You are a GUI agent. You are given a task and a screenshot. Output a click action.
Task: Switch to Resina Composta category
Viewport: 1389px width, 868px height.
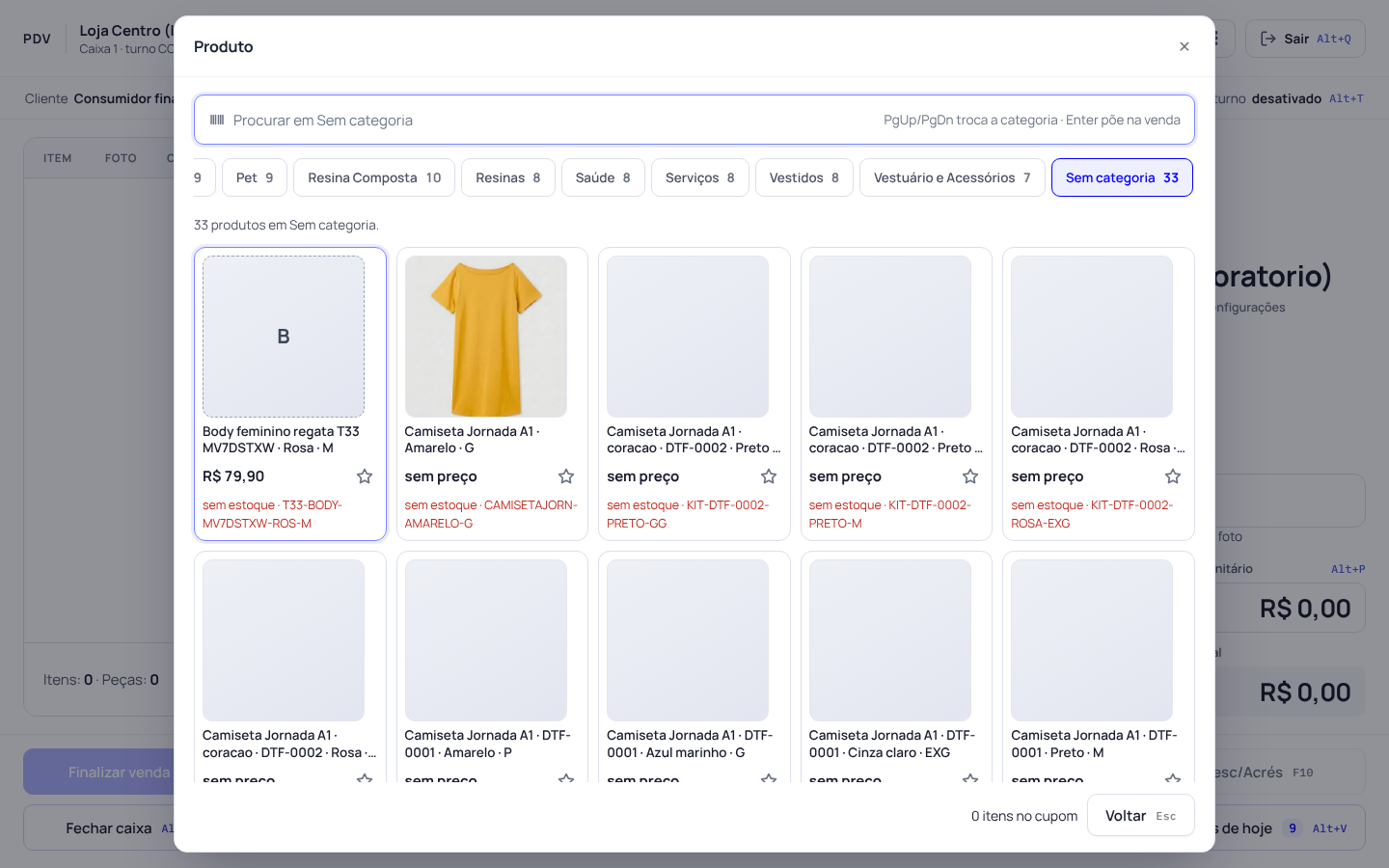click(374, 177)
